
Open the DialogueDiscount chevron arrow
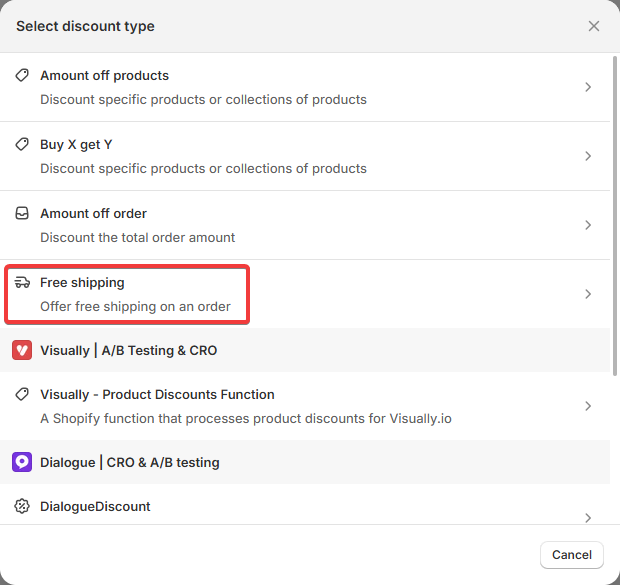588,518
